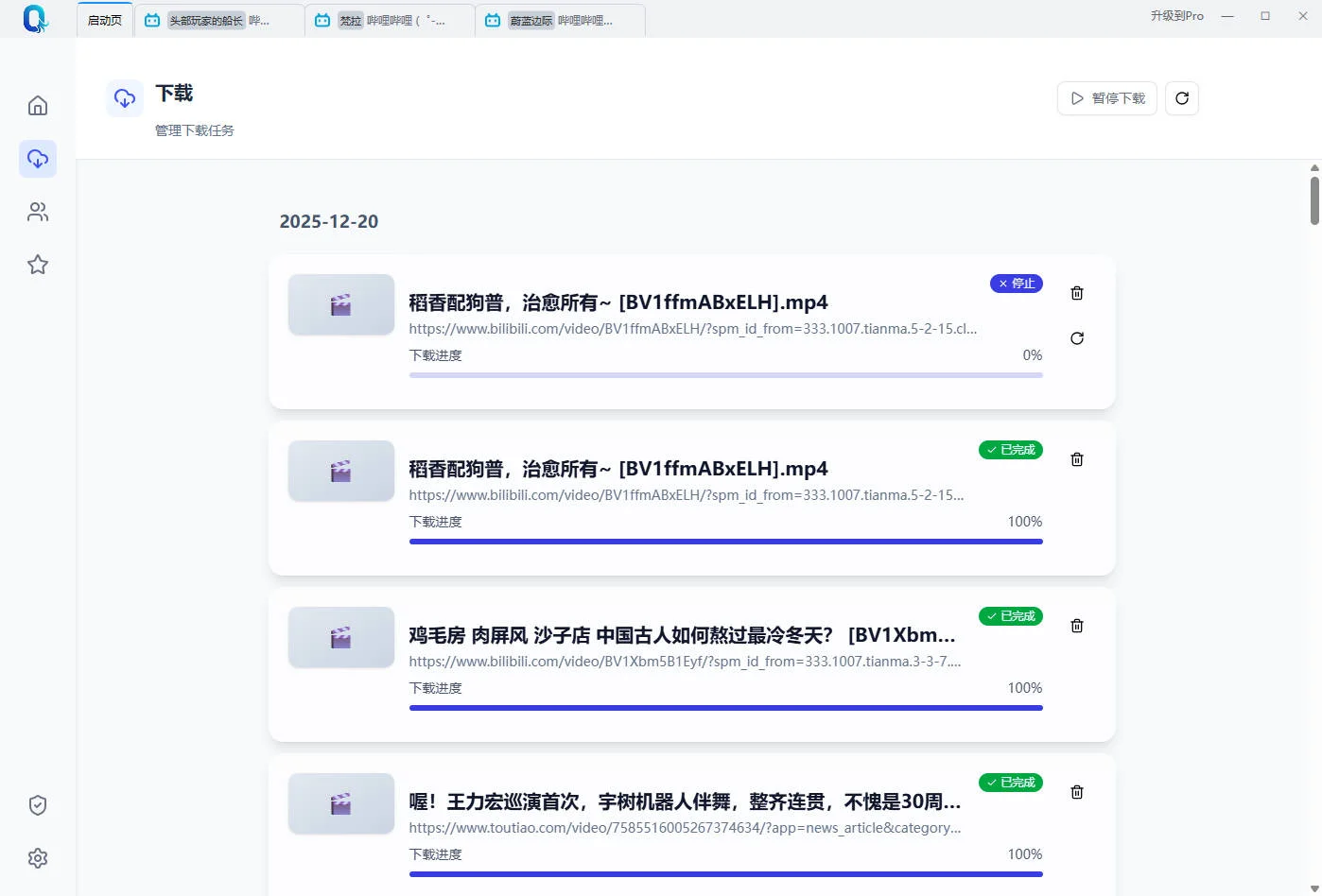1322x896 pixels.
Task: Delete the 王力宏巡演 download via trash icon
Action: point(1076,791)
